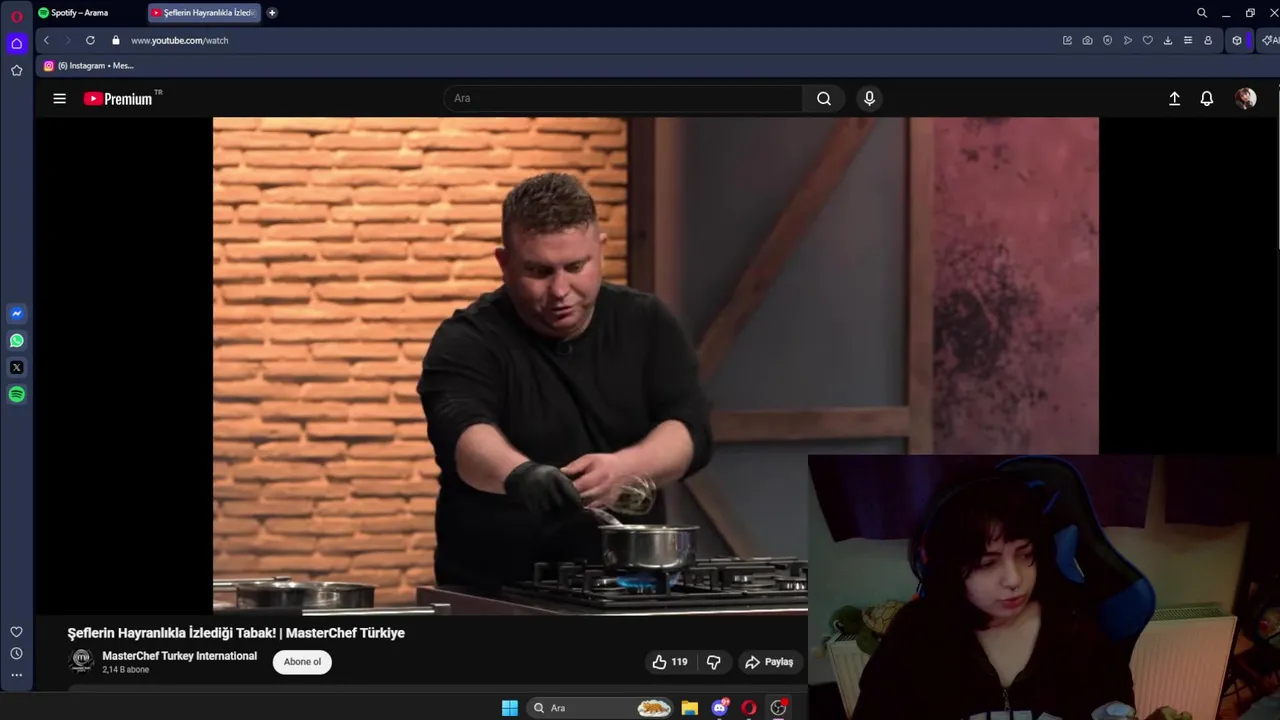Viewport: 1280px width, 720px height.
Task: Take a snapshot with the camera icon
Action: [1087, 40]
